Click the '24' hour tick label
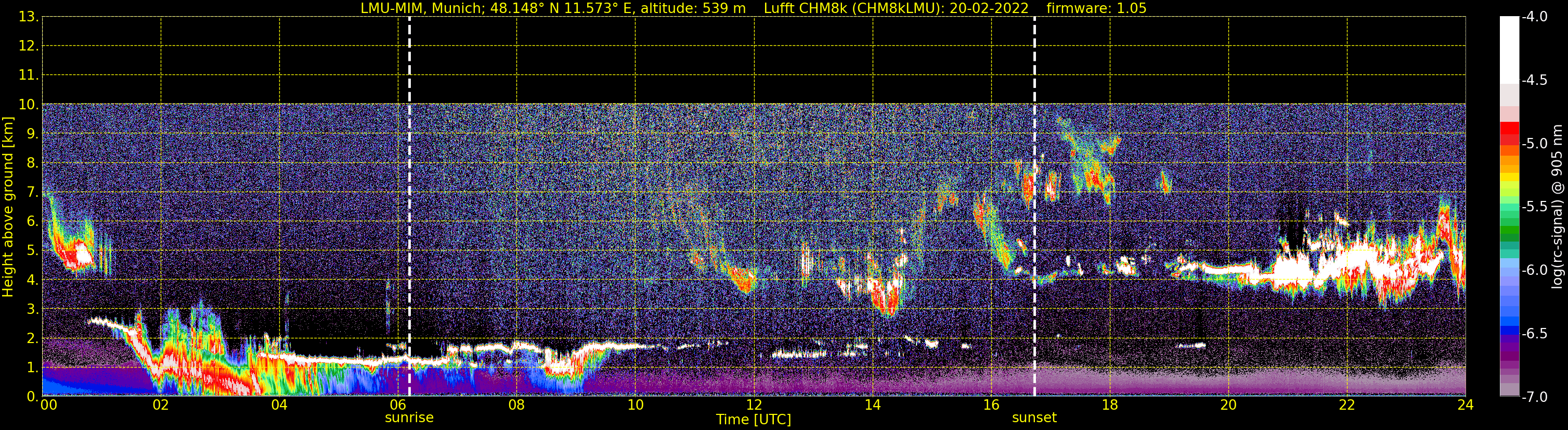1568x430 pixels. point(1466,405)
